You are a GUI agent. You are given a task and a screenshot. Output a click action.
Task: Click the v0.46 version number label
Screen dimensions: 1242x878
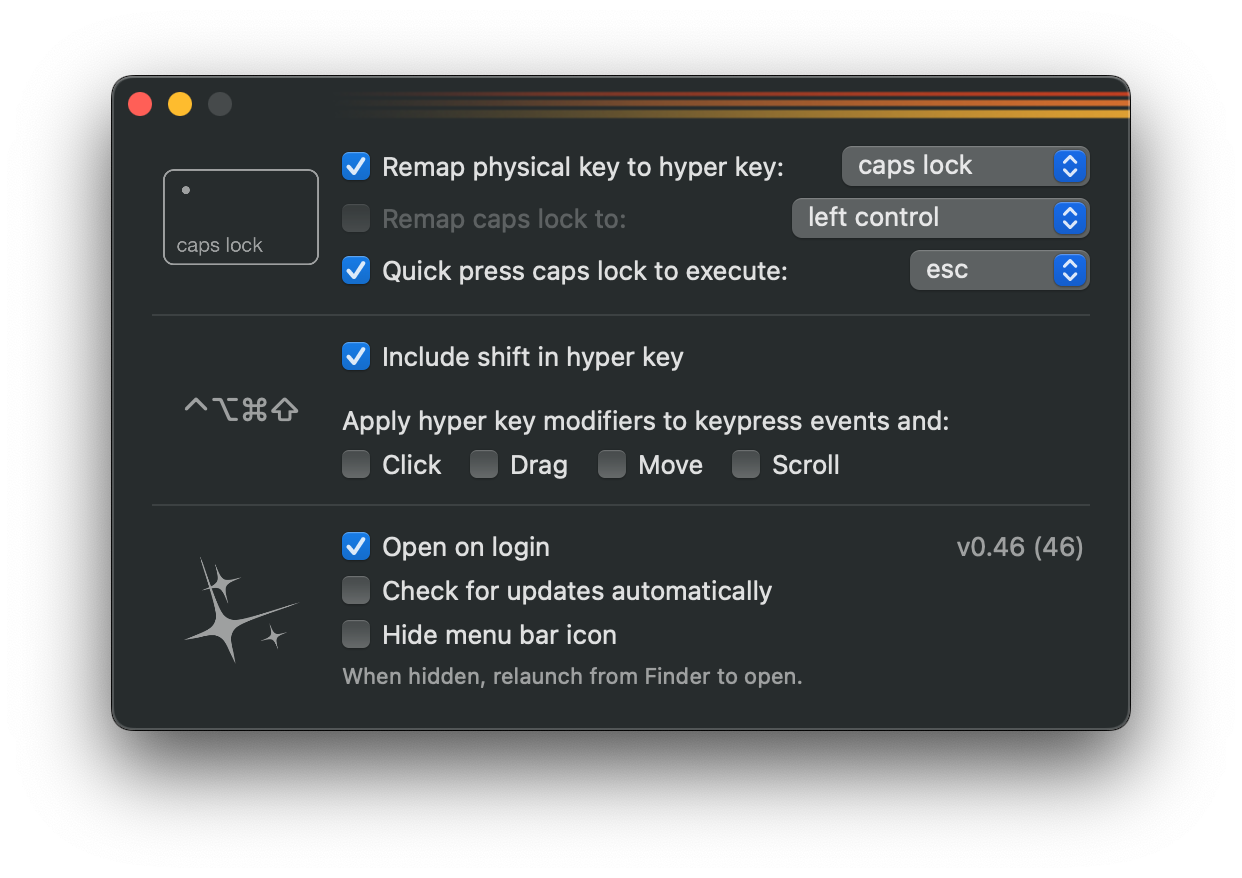click(x=1020, y=547)
